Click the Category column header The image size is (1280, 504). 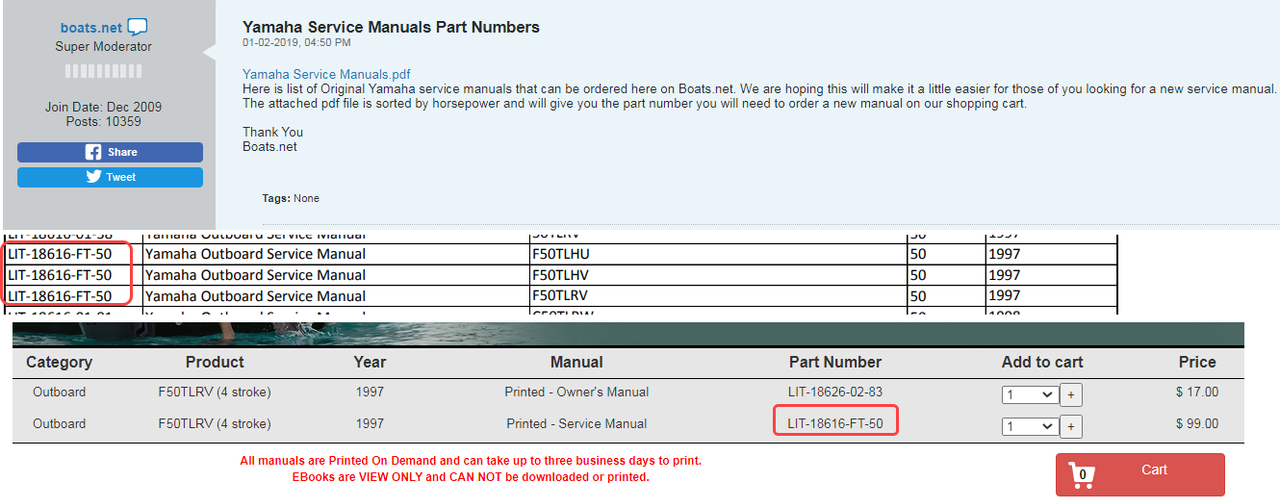click(59, 362)
